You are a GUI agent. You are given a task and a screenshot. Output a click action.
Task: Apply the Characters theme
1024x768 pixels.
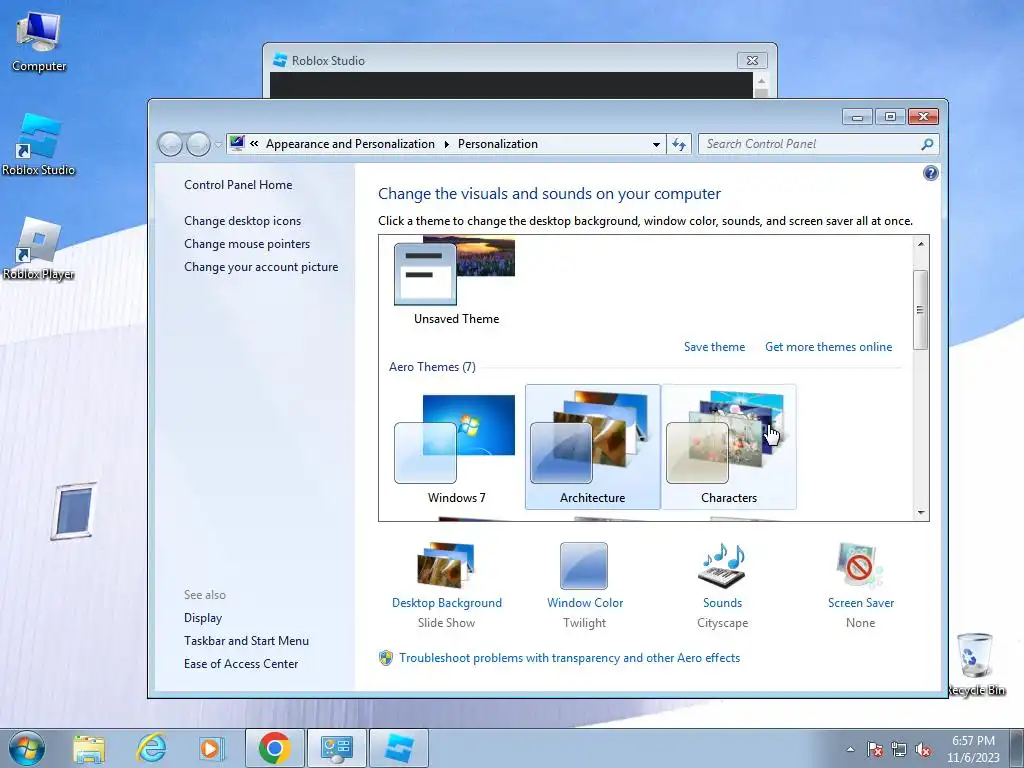pos(729,447)
